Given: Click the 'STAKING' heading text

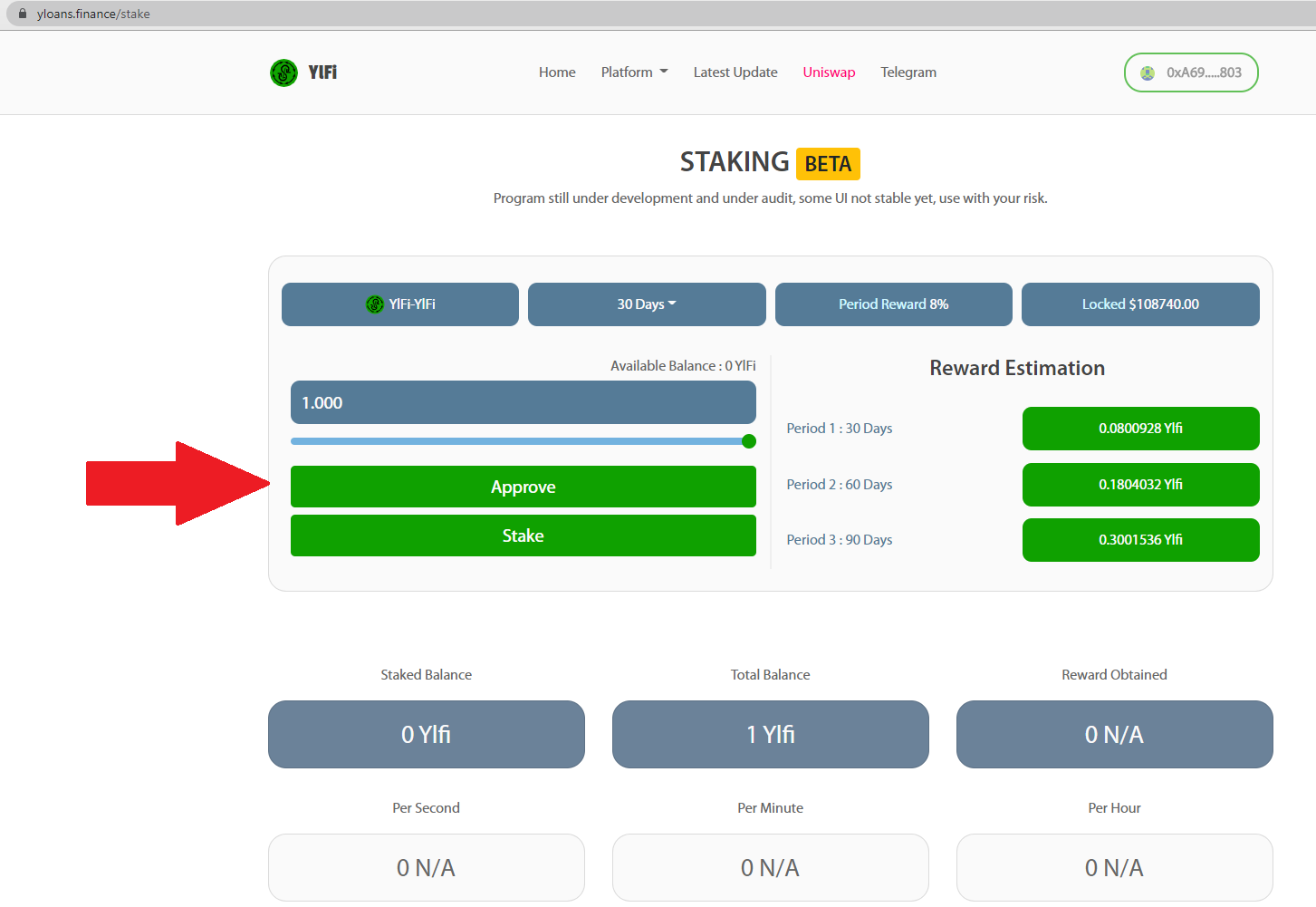Looking at the screenshot, I should [x=735, y=162].
